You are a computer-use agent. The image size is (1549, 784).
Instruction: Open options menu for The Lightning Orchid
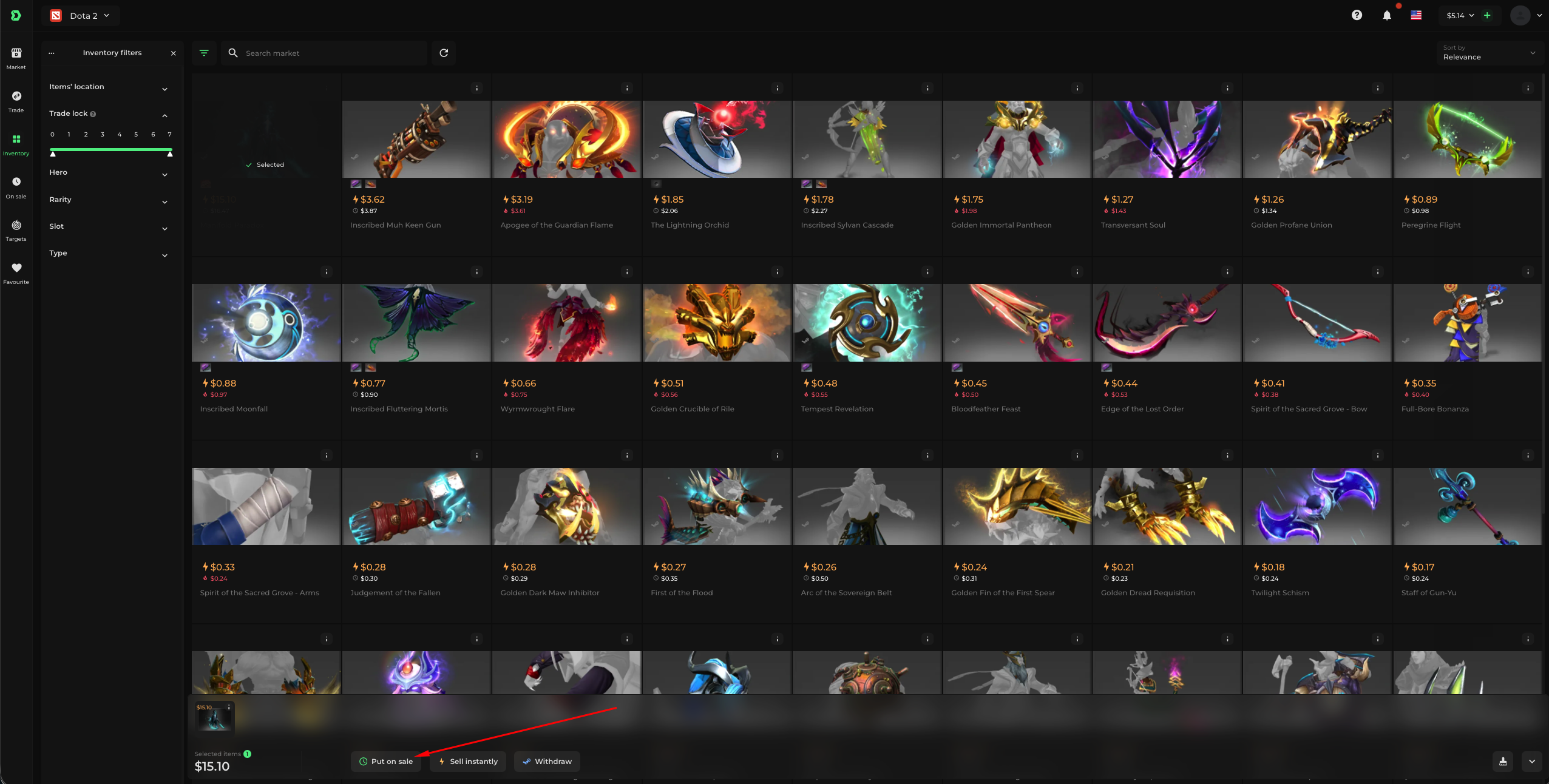click(x=777, y=88)
